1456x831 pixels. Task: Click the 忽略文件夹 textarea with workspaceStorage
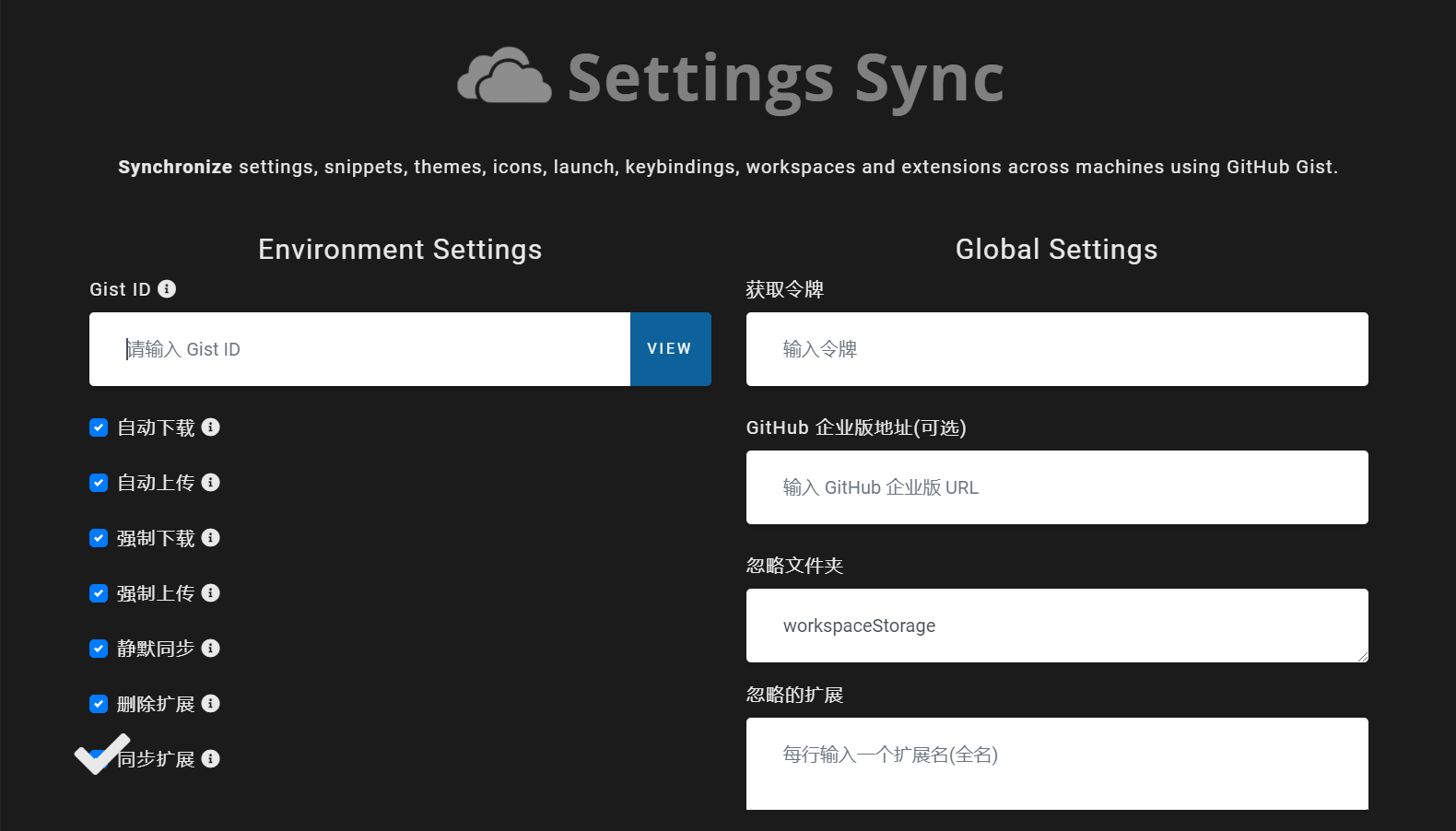click(x=1057, y=626)
